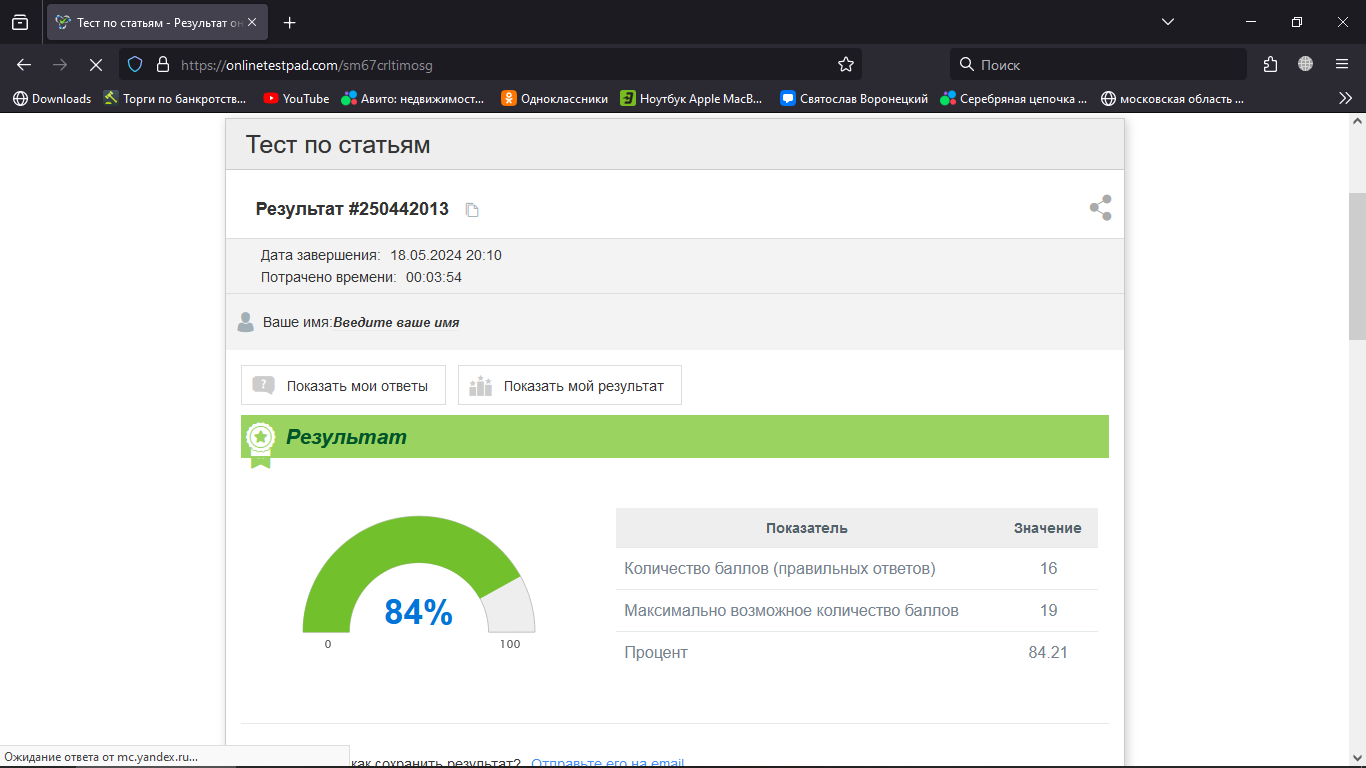Select completion date 18.05.2024 20:10
The width and height of the screenshot is (1366, 768).
(446, 255)
